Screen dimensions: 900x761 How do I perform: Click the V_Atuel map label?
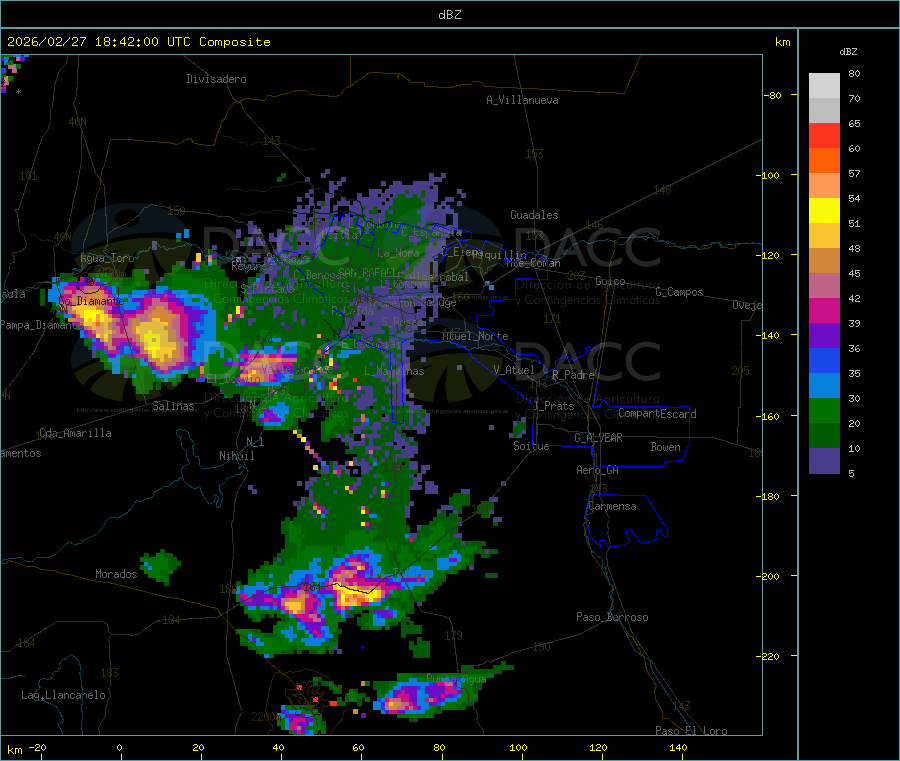pyautogui.click(x=514, y=371)
